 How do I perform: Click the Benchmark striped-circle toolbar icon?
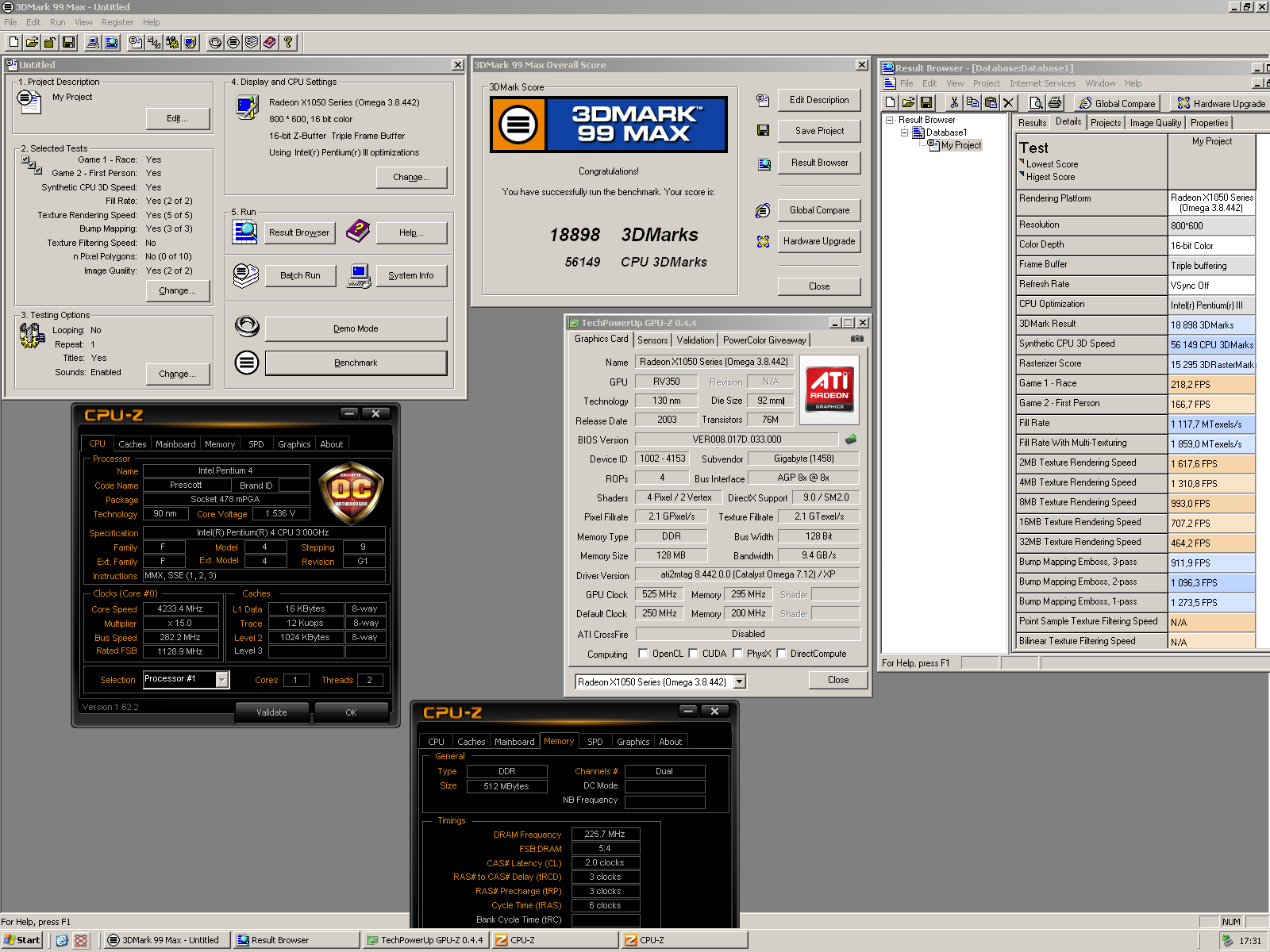(x=233, y=42)
